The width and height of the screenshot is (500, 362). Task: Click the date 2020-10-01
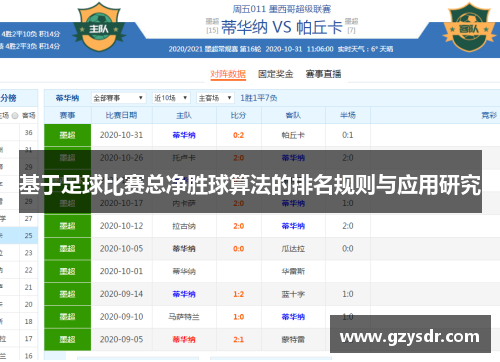coord(121,271)
